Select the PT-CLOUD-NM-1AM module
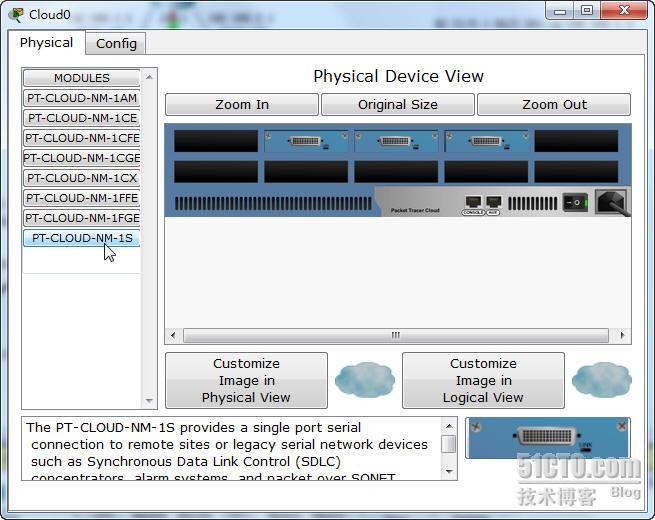 (x=82, y=98)
